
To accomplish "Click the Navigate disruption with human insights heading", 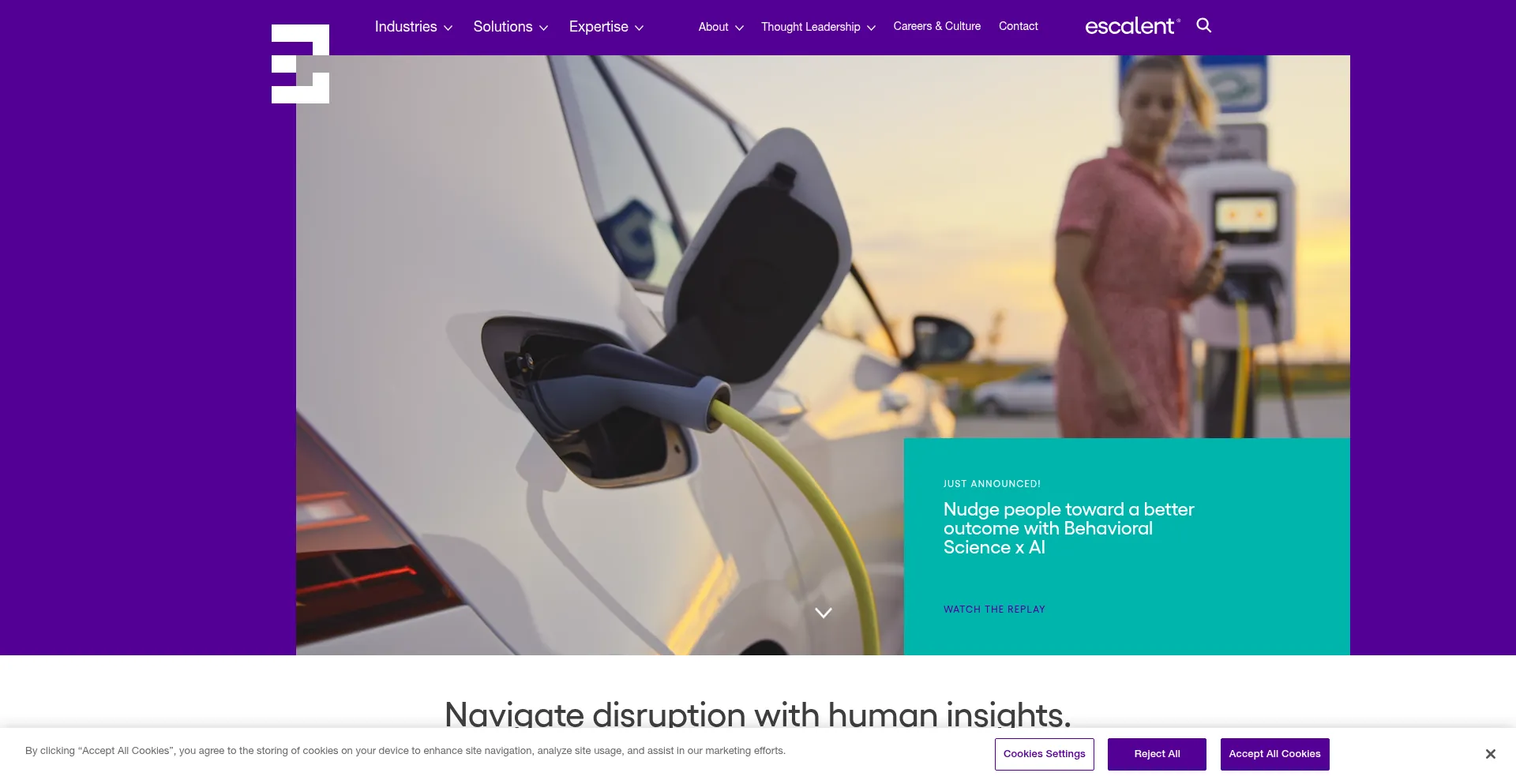I will click(x=758, y=714).
